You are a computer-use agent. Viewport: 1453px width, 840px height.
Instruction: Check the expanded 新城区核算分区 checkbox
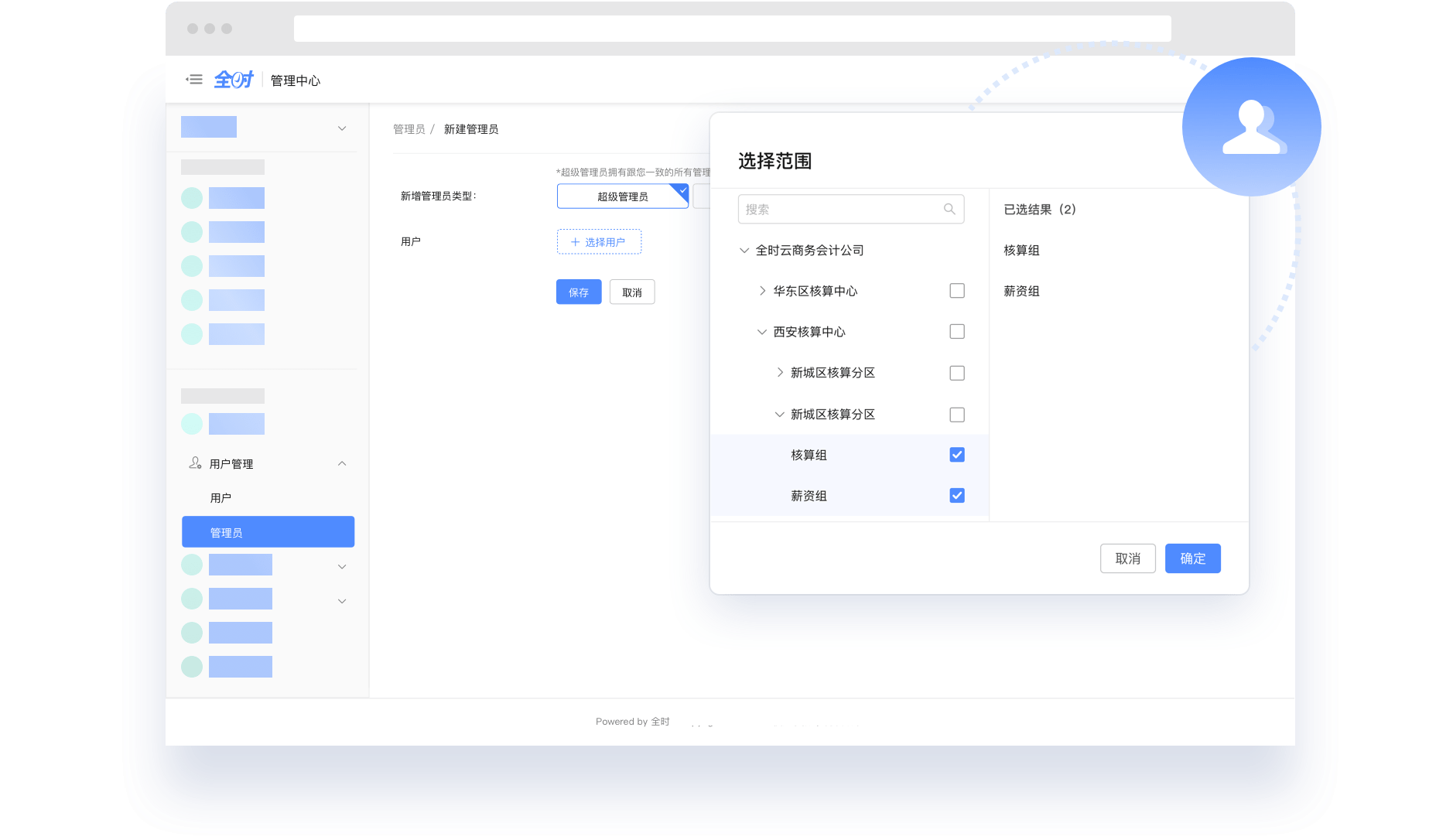[x=957, y=415]
